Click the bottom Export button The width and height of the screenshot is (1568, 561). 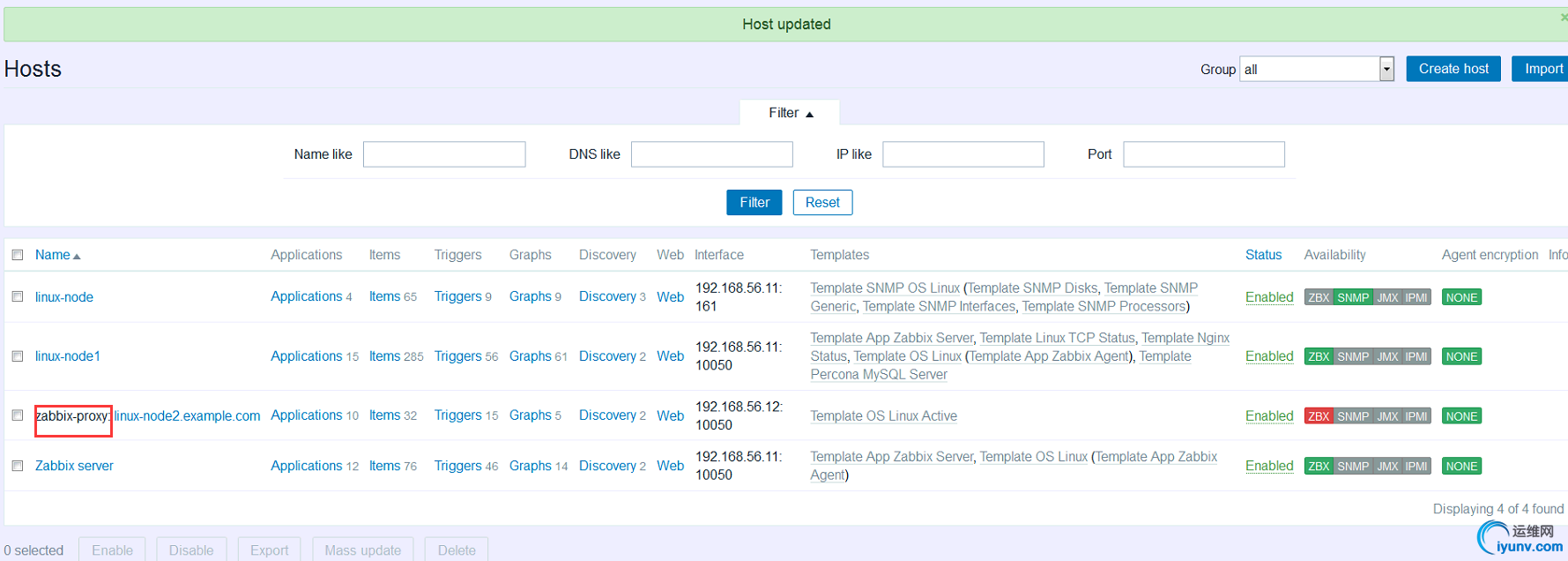click(269, 550)
